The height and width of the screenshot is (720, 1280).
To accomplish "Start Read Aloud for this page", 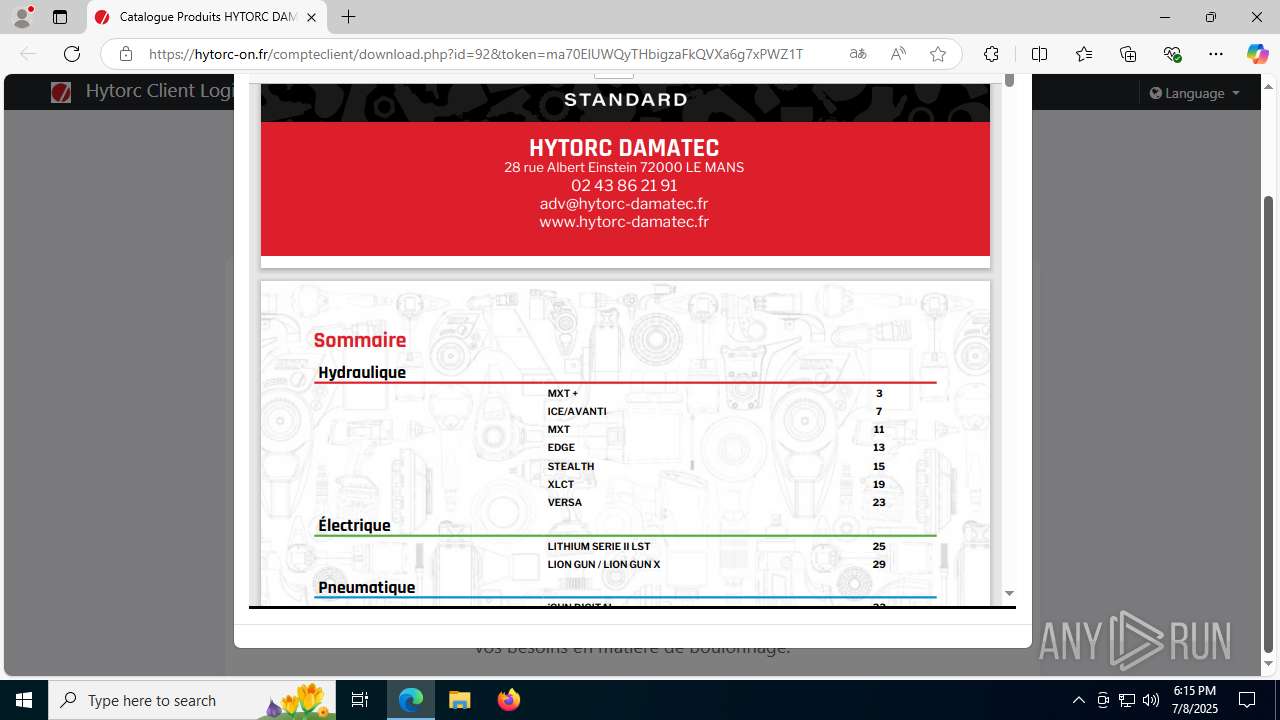I will (898, 54).
